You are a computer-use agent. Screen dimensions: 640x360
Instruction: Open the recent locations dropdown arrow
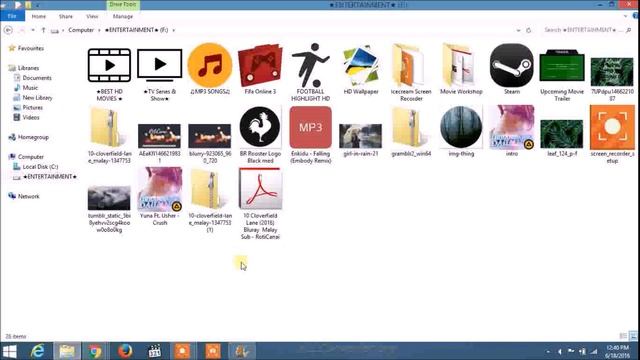[33, 30]
